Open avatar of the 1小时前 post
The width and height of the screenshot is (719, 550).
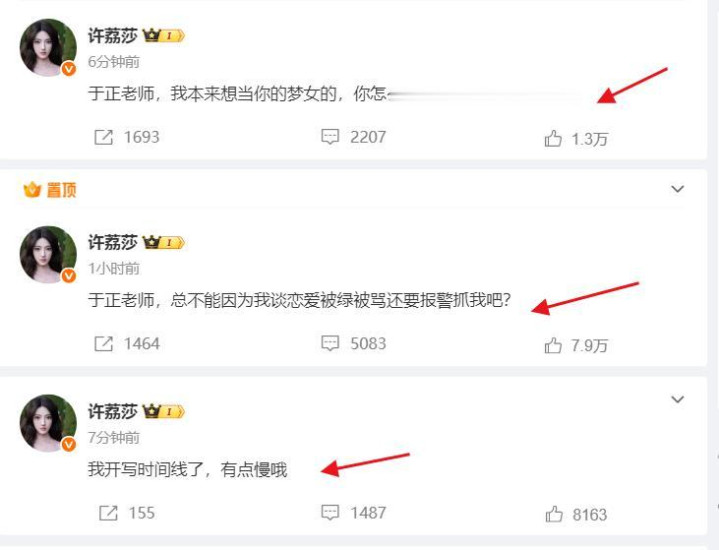pyautogui.click(x=48, y=254)
